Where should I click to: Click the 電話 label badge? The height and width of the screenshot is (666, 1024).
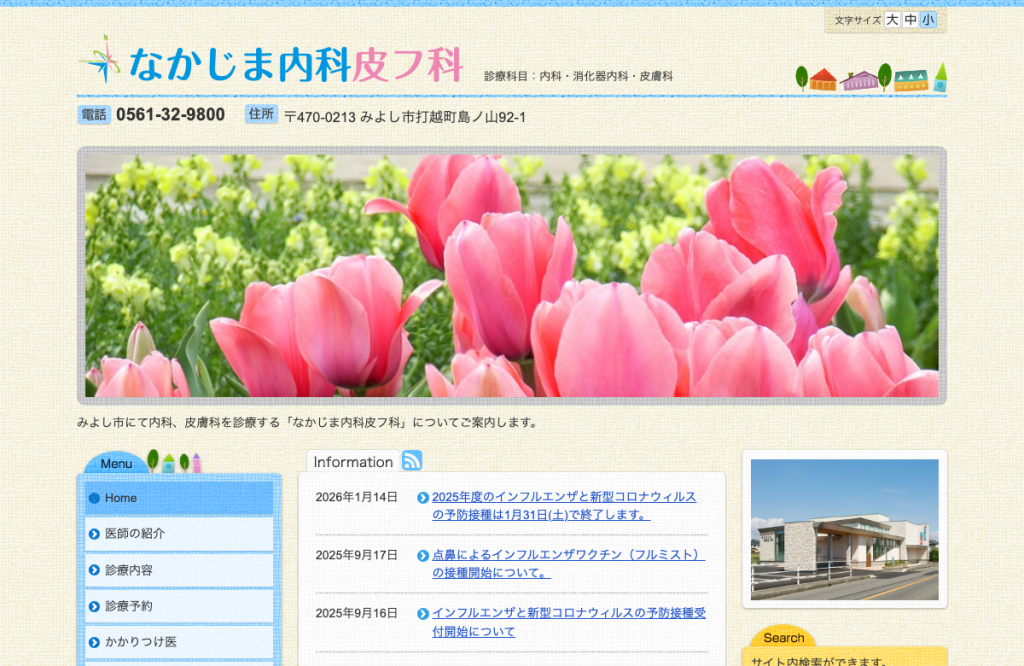tap(94, 115)
